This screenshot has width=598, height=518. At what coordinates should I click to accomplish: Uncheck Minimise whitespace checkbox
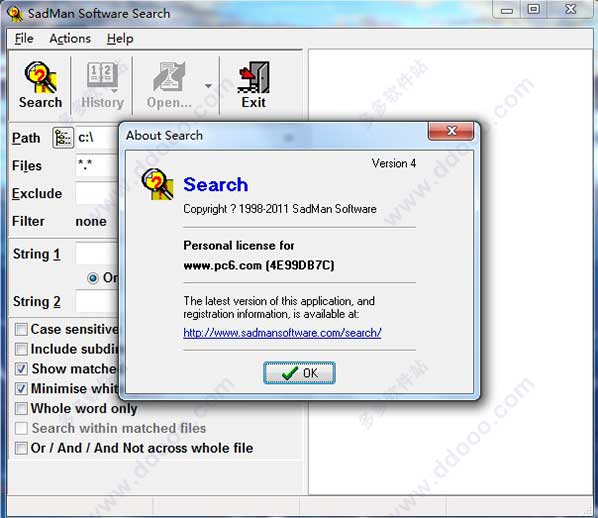(21, 389)
